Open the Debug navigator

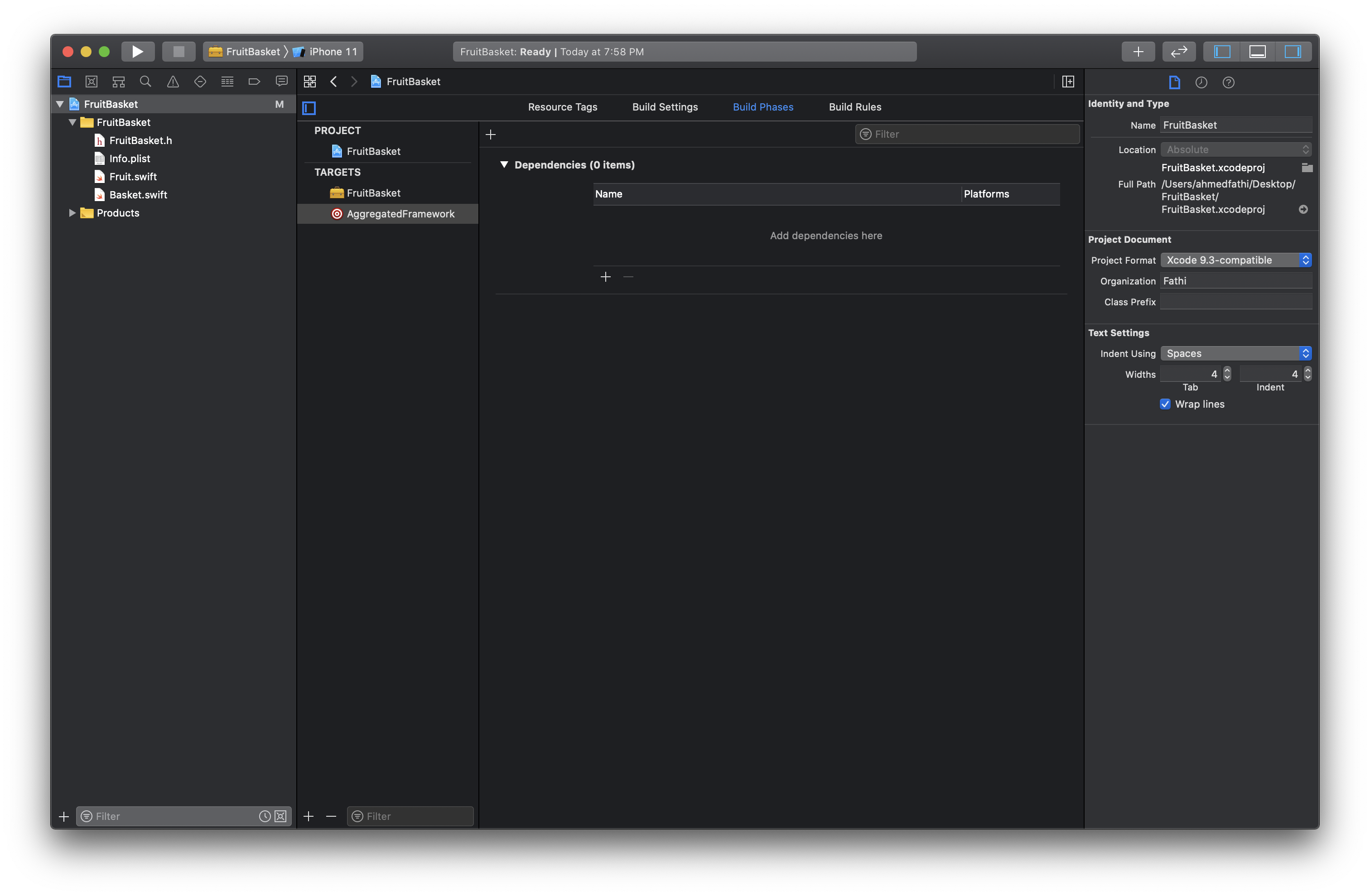coord(227,82)
